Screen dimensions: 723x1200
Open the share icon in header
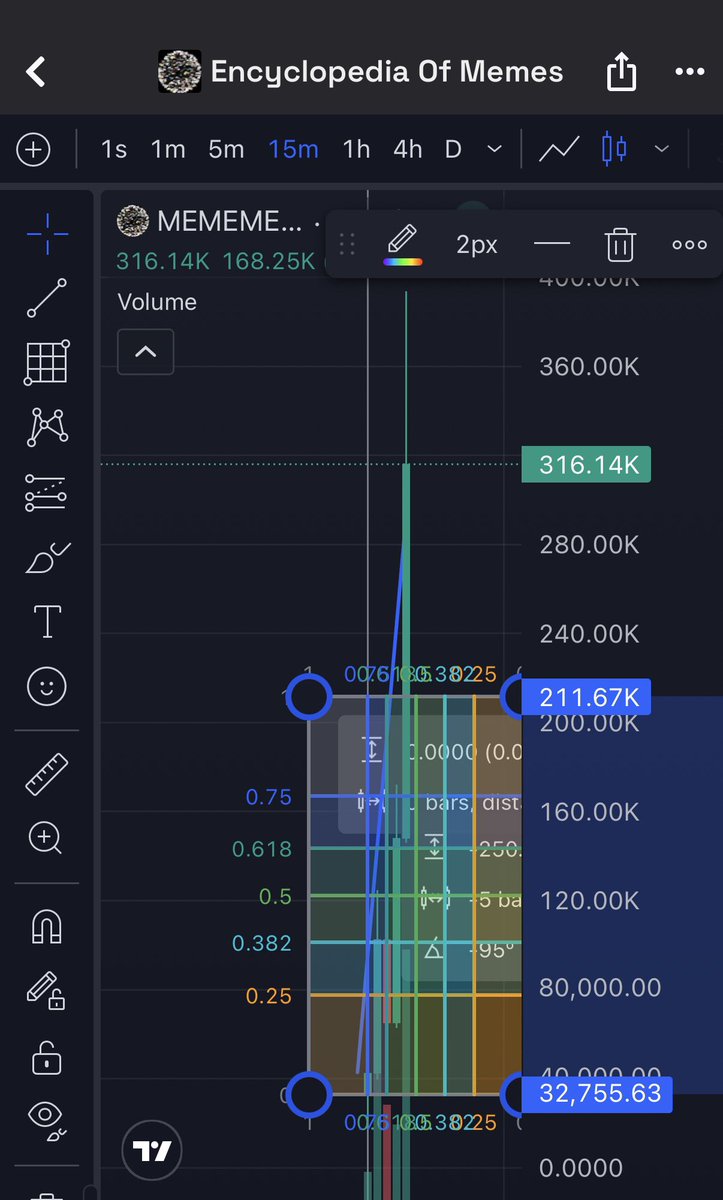pyautogui.click(x=621, y=71)
